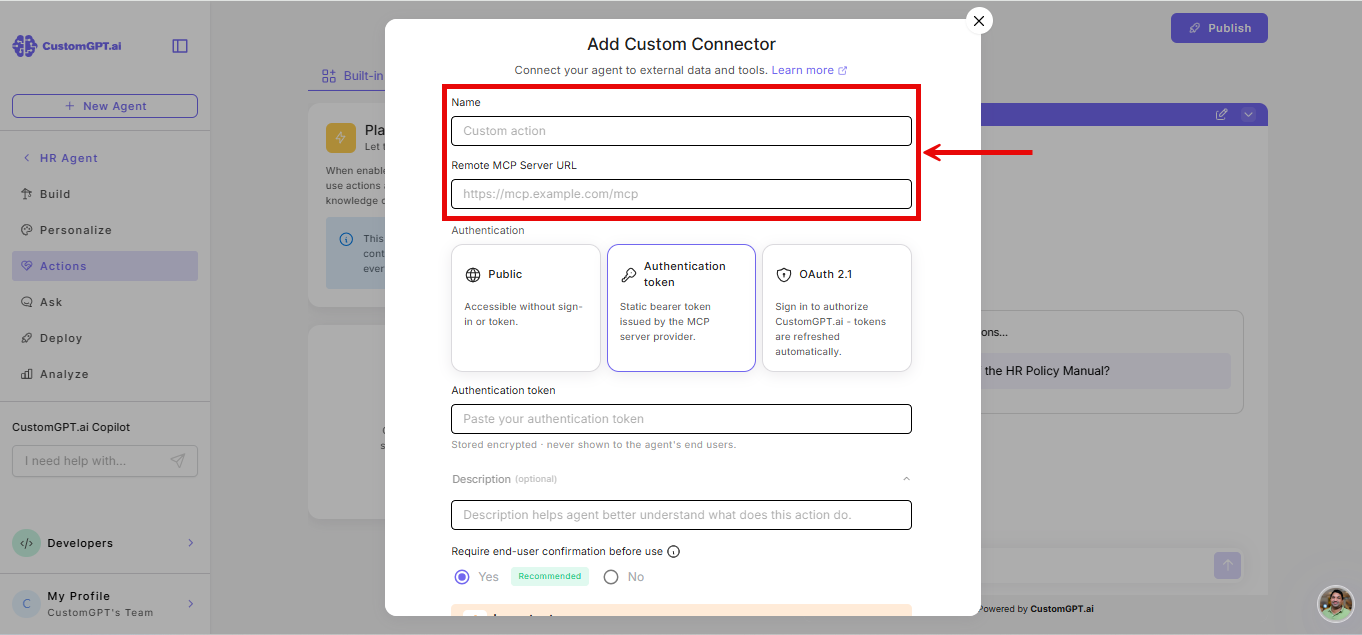Image resolution: width=1362 pixels, height=635 pixels.
Task: Click the CustomGPT.ai brain logo
Action: tap(25, 46)
